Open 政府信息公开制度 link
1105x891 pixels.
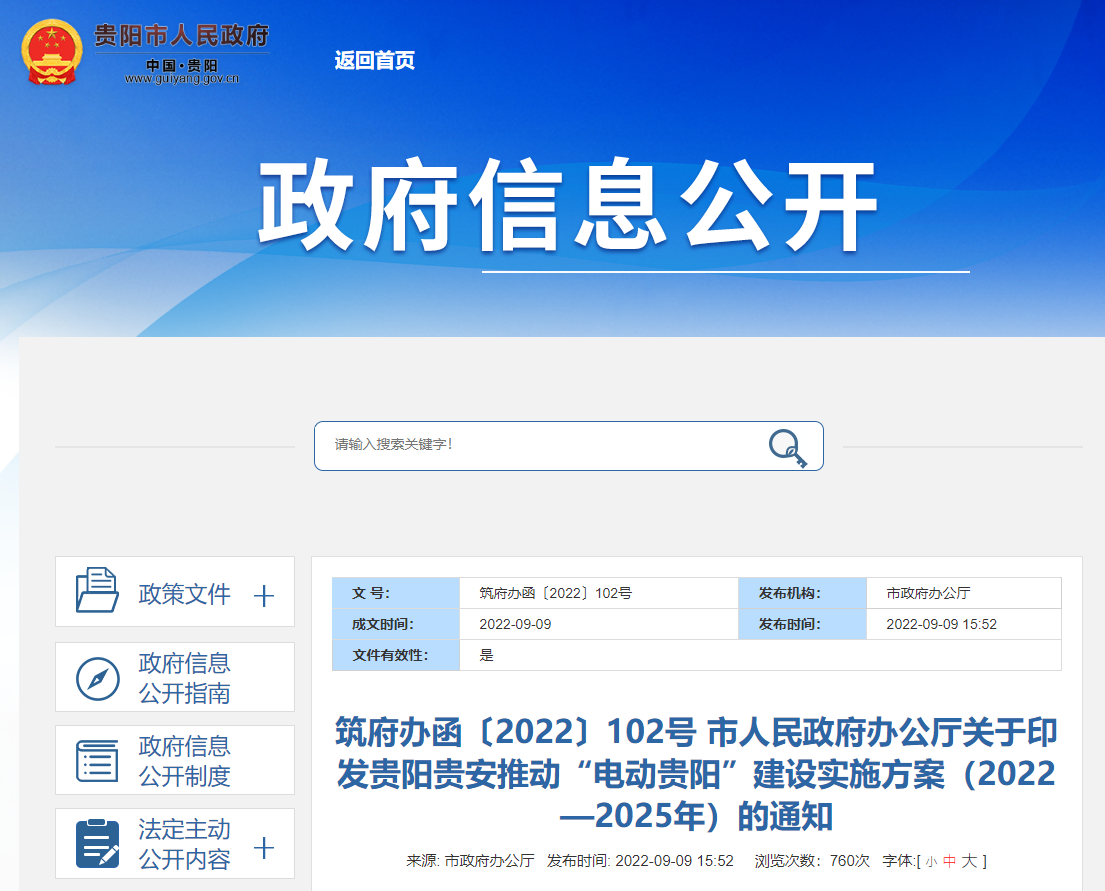tap(185, 761)
